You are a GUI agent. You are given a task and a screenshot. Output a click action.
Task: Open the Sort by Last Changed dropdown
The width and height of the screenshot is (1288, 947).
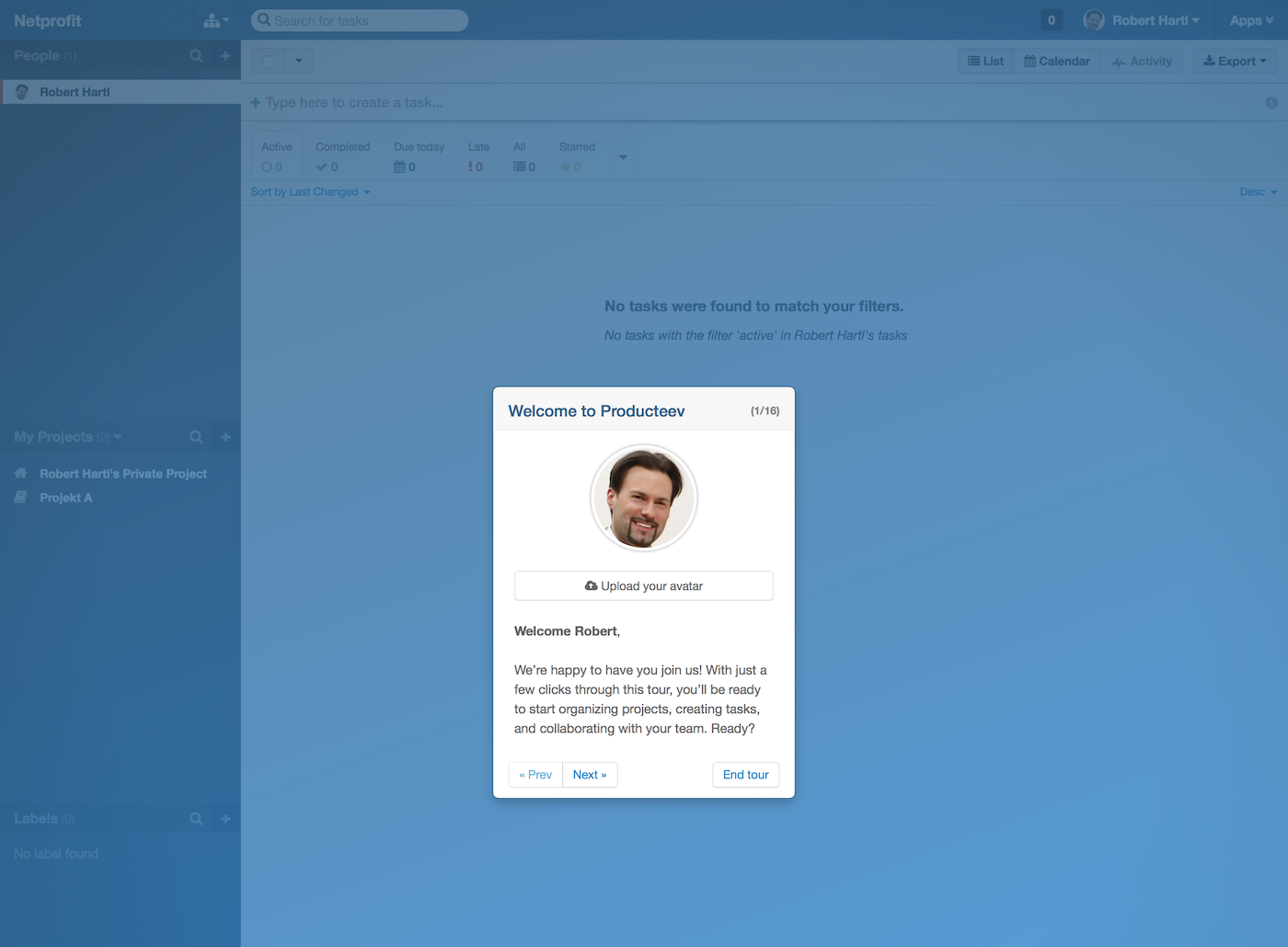pos(310,191)
